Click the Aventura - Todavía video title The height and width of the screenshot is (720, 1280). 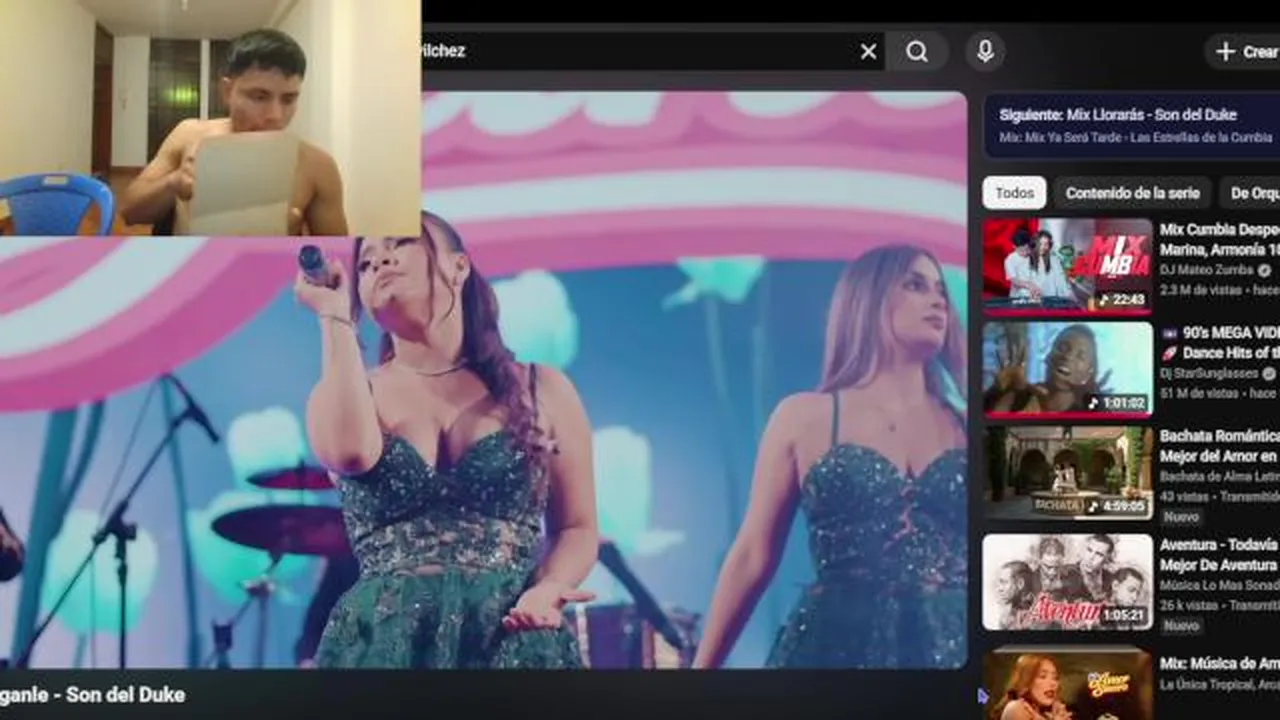pos(1219,555)
